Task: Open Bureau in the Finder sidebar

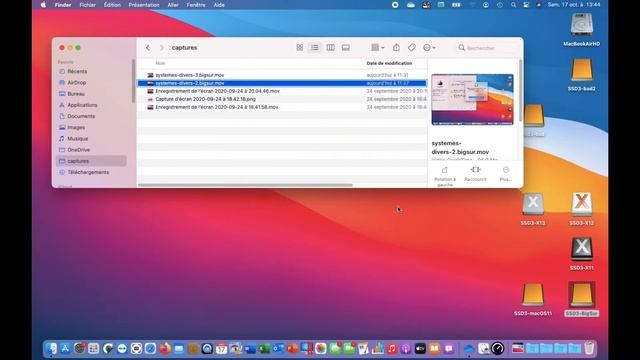Action: 76,94
